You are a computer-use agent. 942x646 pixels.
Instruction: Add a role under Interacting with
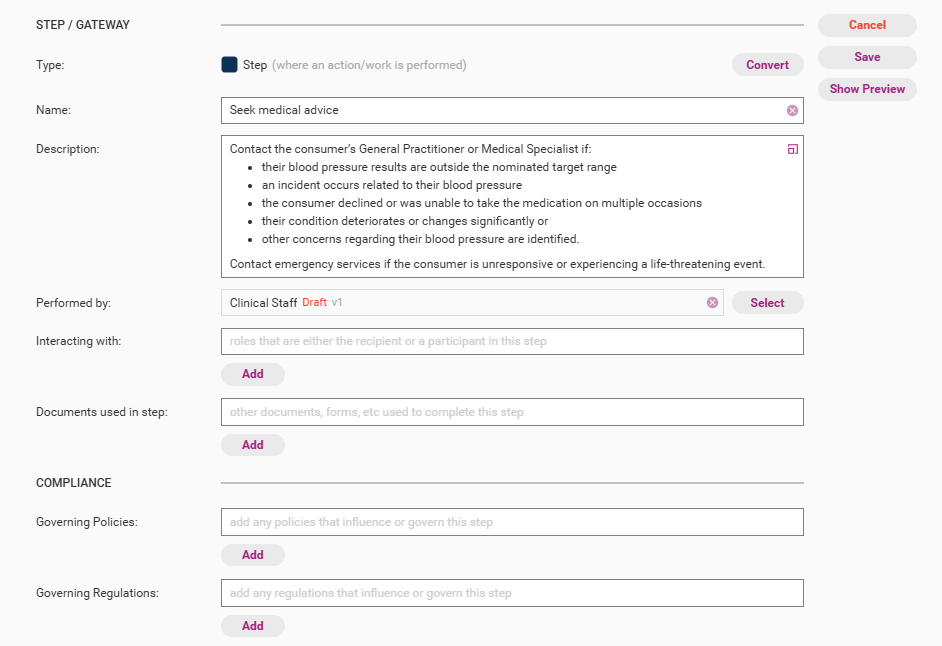tap(252, 374)
